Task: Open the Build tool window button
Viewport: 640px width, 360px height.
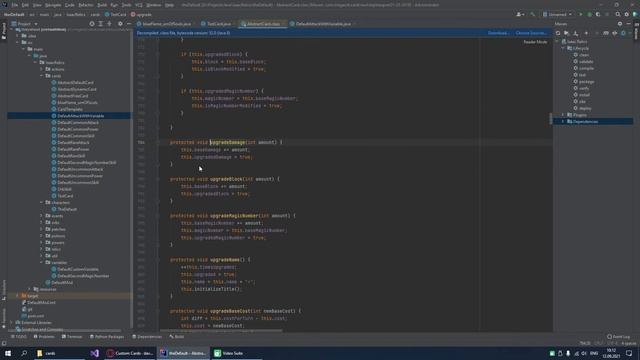Action: click(177, 337)
